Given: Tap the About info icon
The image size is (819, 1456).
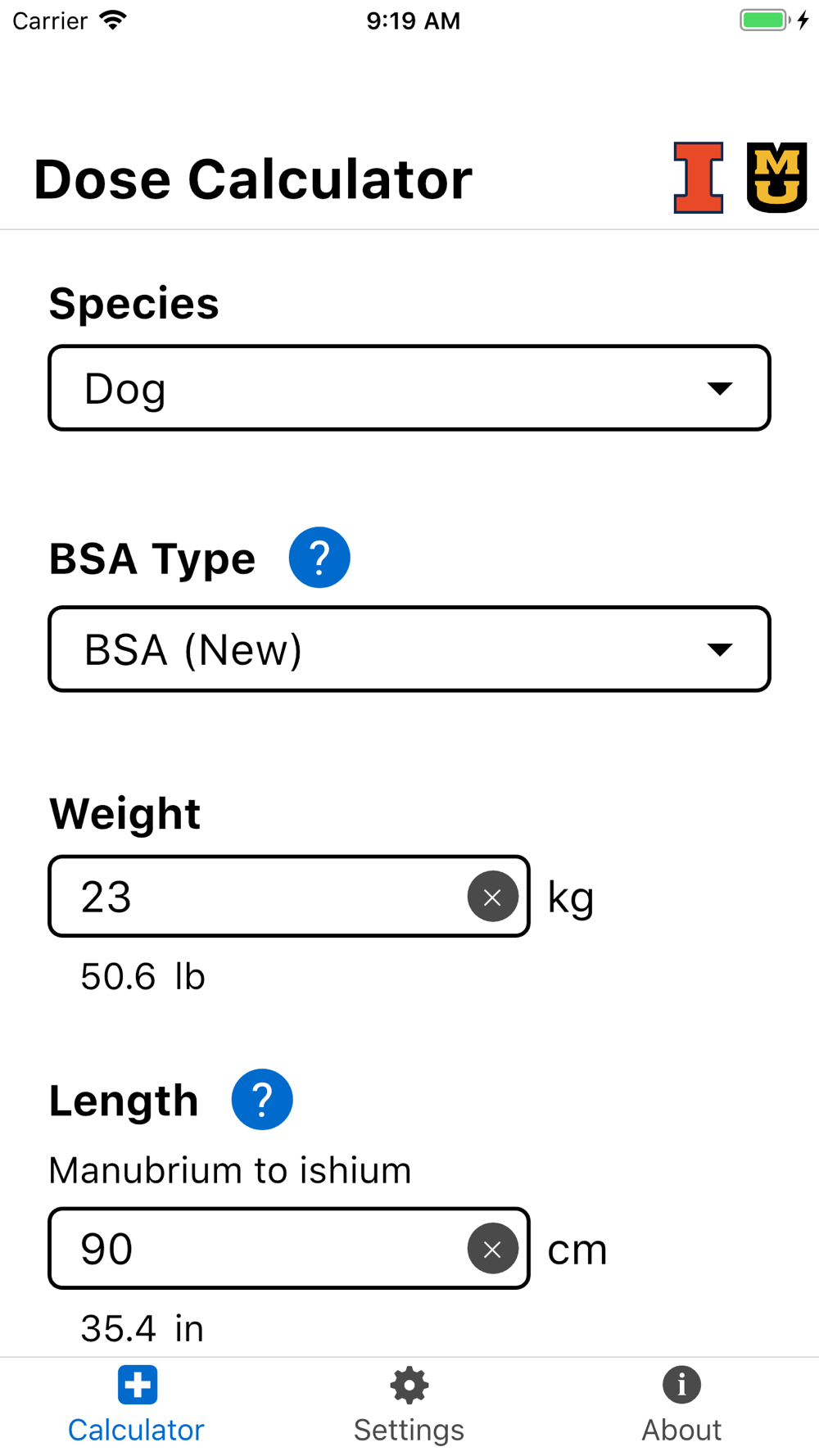Looking at the screenshot, I should (x=681, y=1385).
